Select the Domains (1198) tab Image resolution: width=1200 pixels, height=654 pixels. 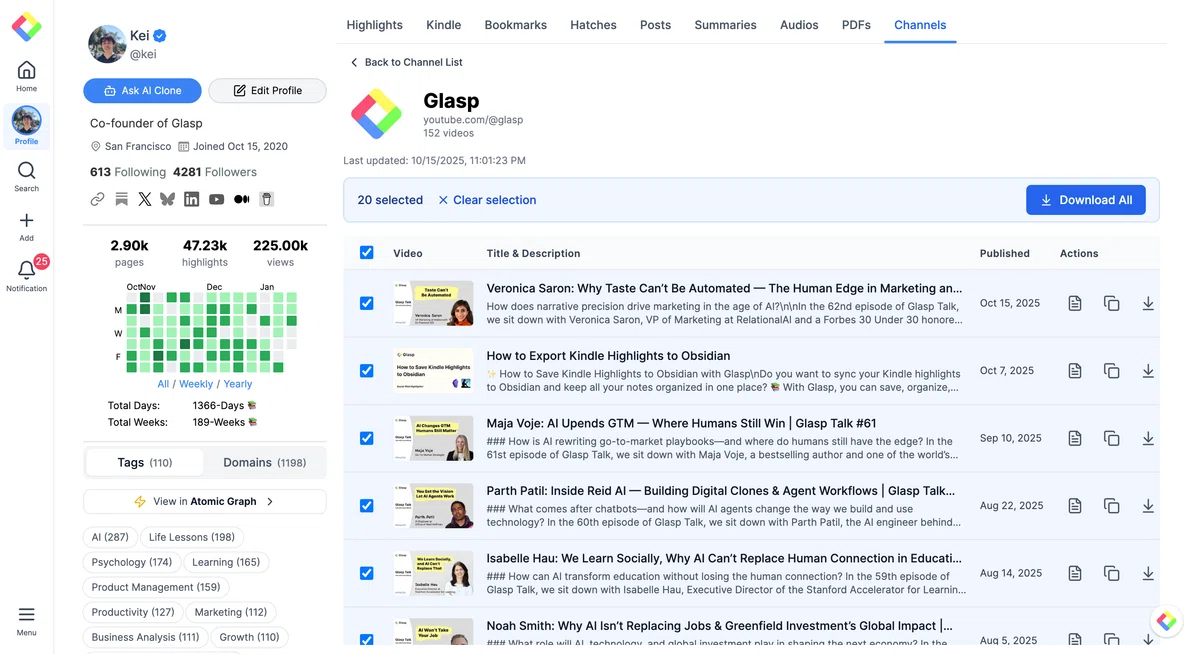[264, 462]
